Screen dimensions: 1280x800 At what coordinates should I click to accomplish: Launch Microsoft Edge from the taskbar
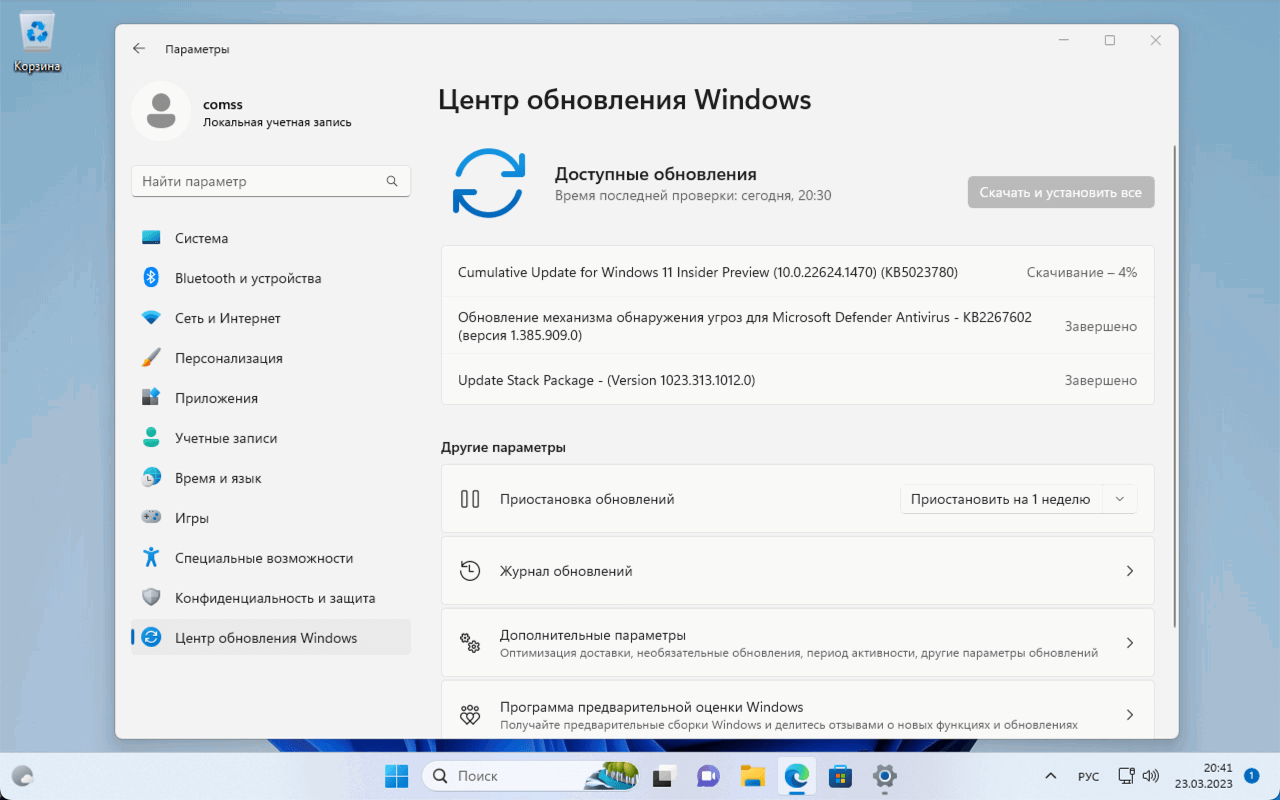point(796,776)
